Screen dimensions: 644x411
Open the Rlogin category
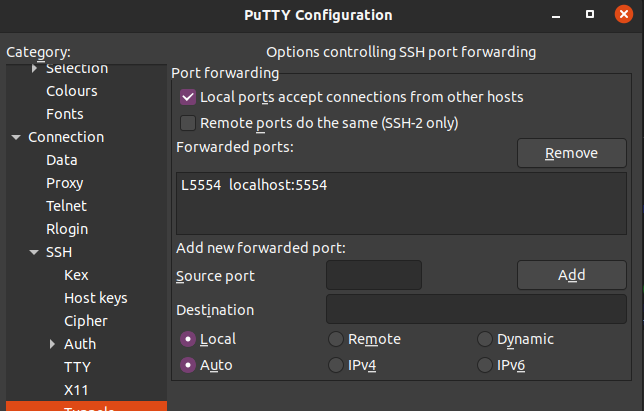67,229
